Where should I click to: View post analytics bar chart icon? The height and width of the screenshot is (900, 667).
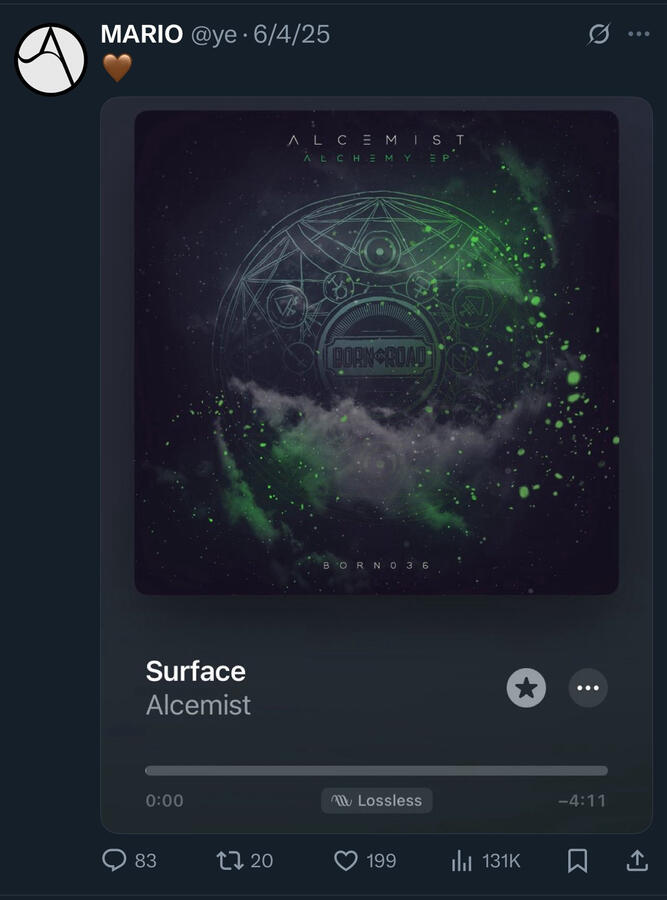462,860
